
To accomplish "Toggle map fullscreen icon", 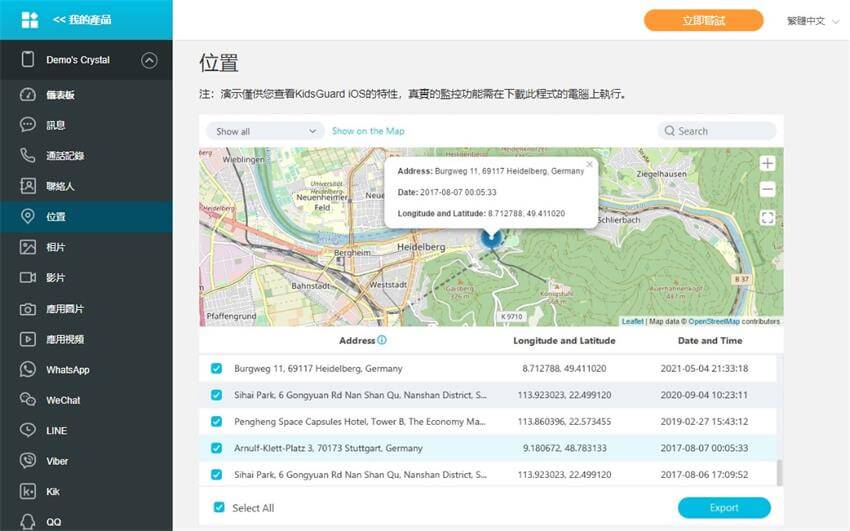I will [x=767, y=218].
